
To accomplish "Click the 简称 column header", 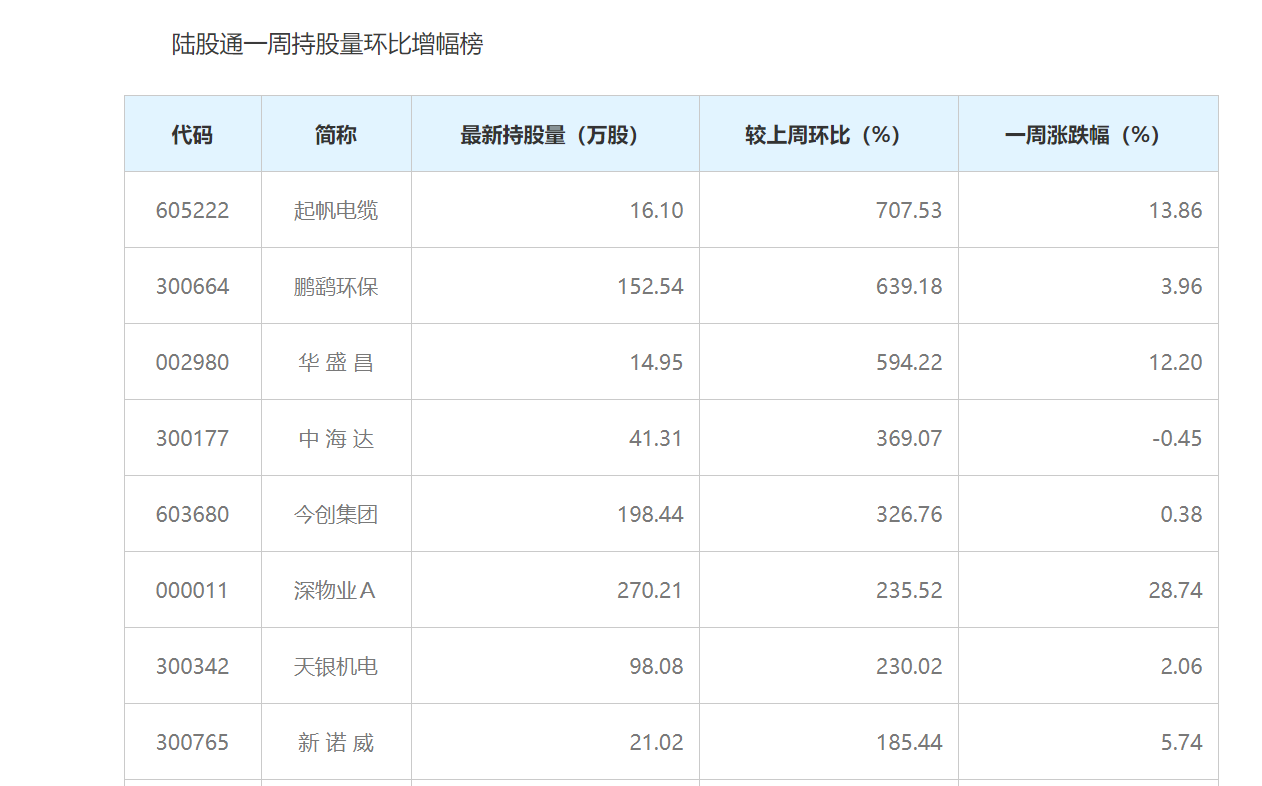I will 336,135.
